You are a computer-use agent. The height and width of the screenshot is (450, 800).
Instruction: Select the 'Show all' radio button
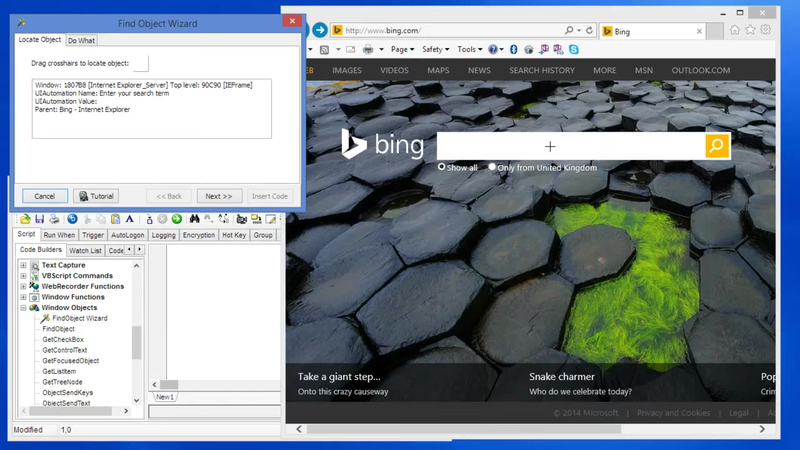pyautogui.click(x=441, y=167)
